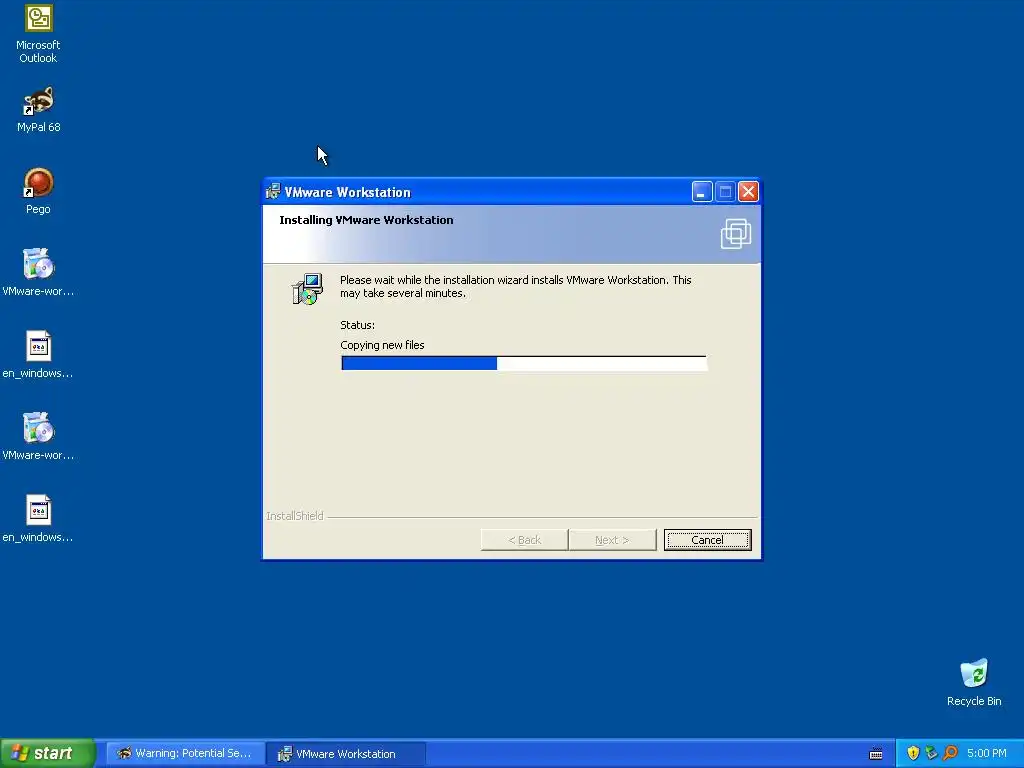The height and width of the screenshot is (768, 1024).
Task: Click the keyboard icon on the taskbar
Action: click(x=876, y=754)
